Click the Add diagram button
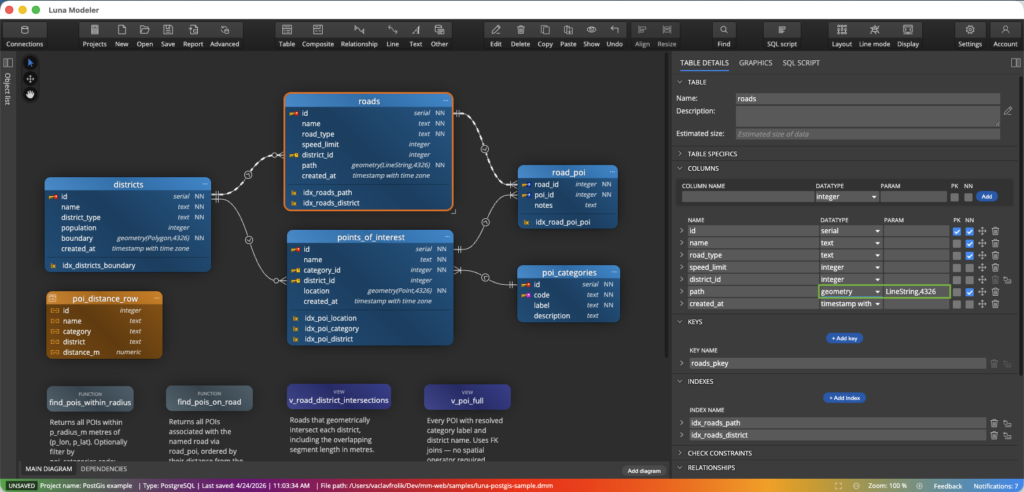The width and height of the screenshot is (1024, 492). click(645, 470)
